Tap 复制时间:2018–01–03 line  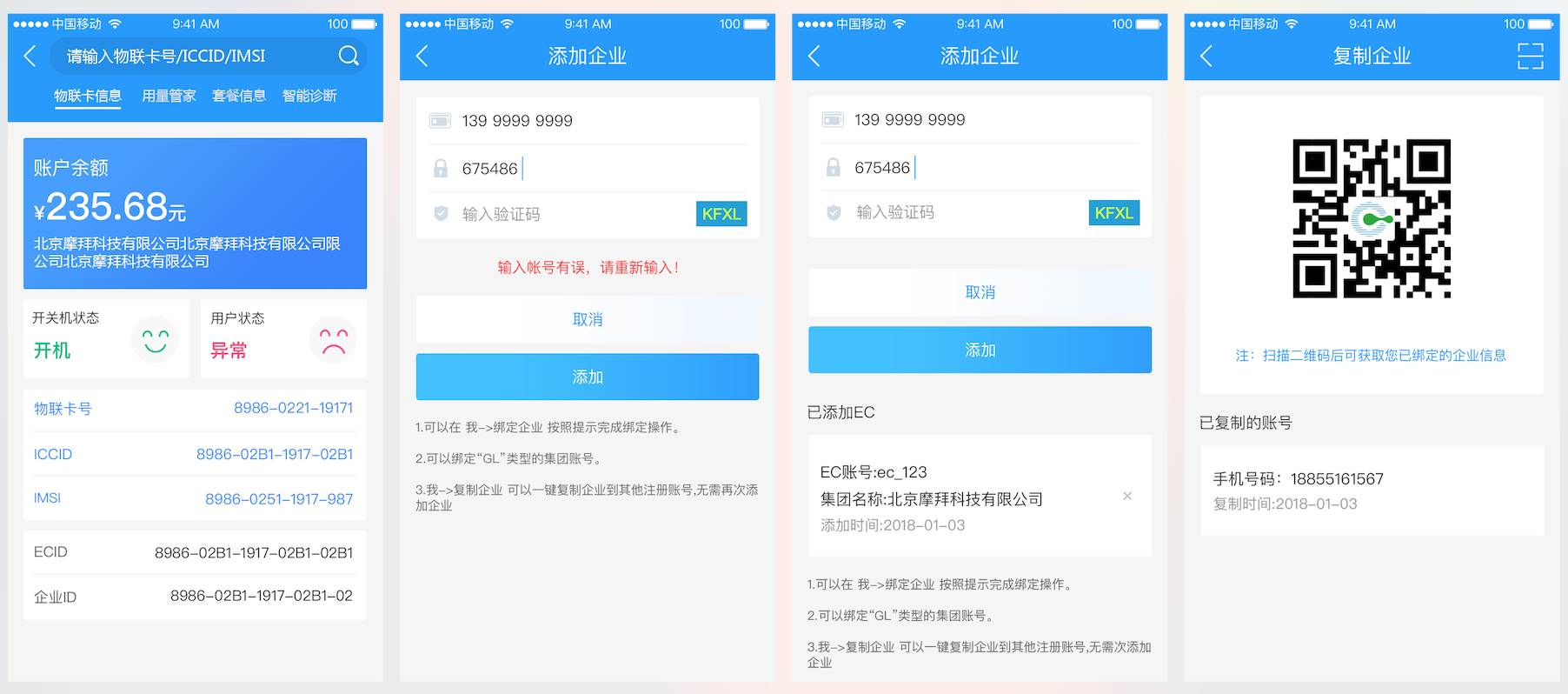(x=1285, y=504)
